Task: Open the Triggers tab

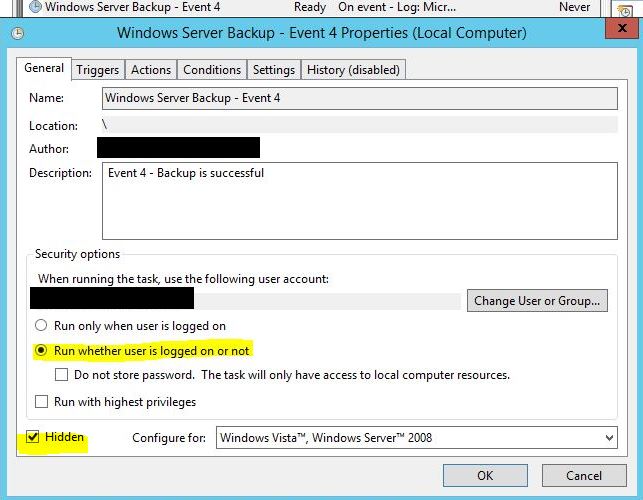Action: coord(98,70)
